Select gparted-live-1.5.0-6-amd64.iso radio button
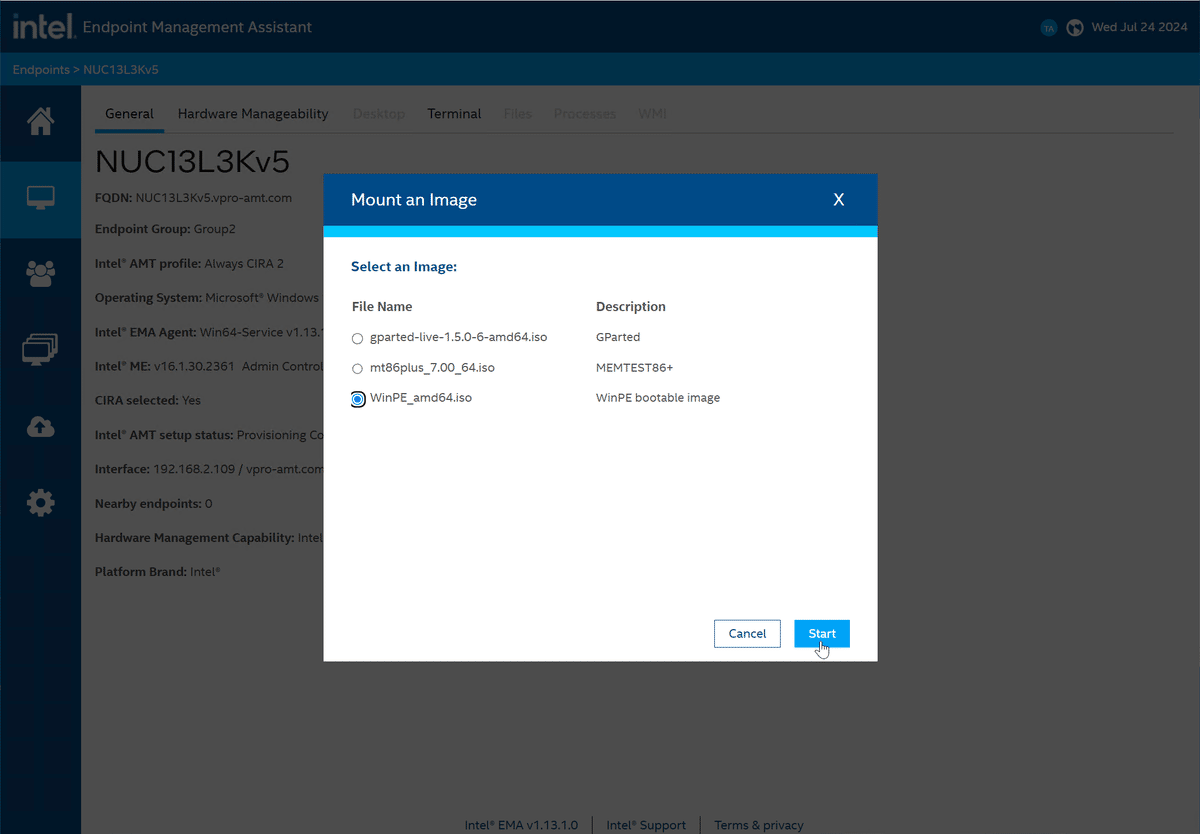This screenshot has height=834, width=1200. click(x=358, y=338)
